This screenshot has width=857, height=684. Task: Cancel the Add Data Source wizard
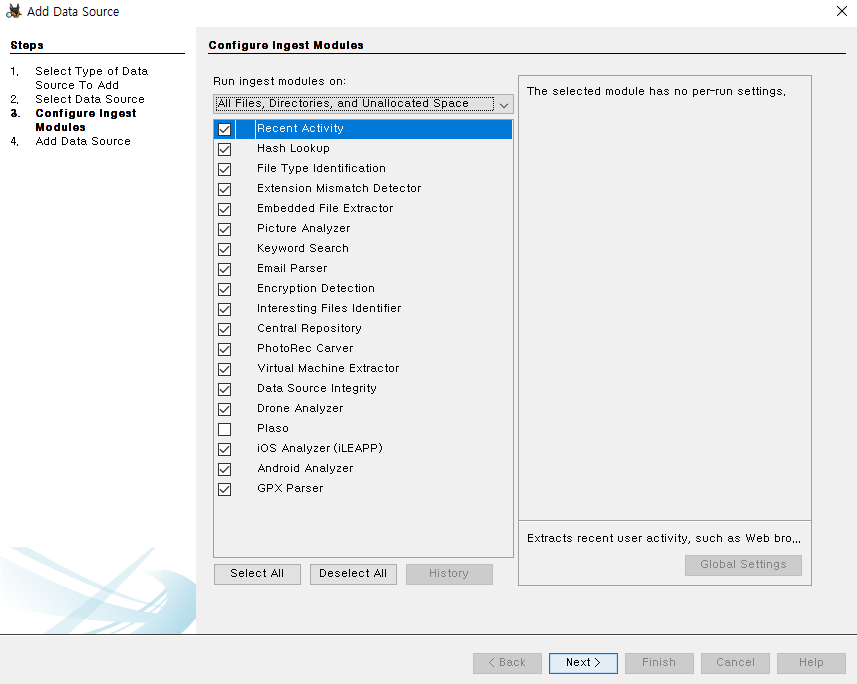[735, 663]
